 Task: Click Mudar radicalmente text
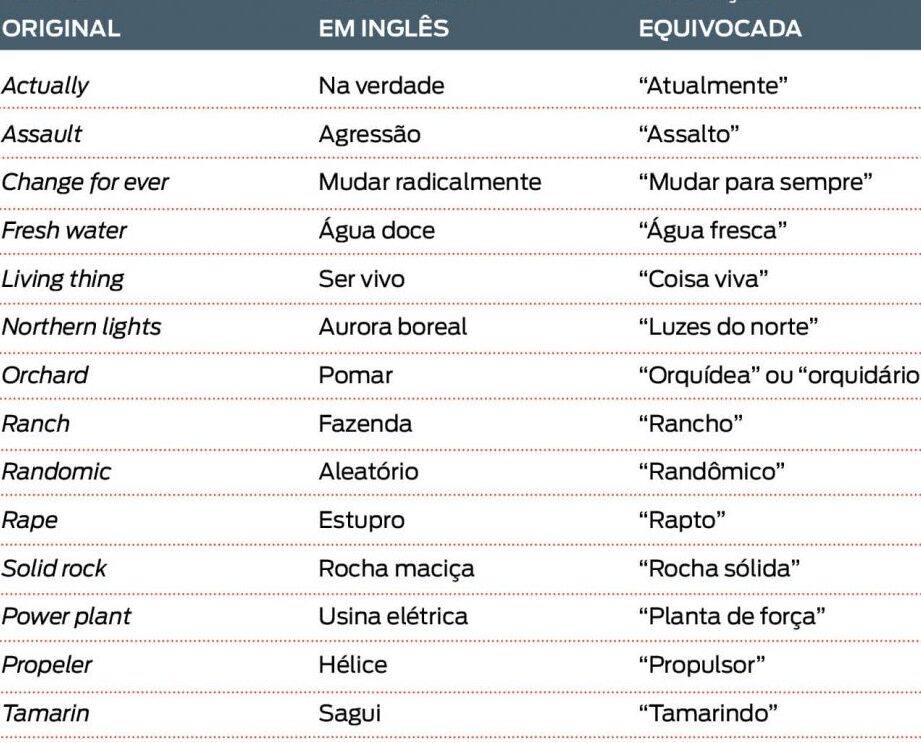(429, 182)
